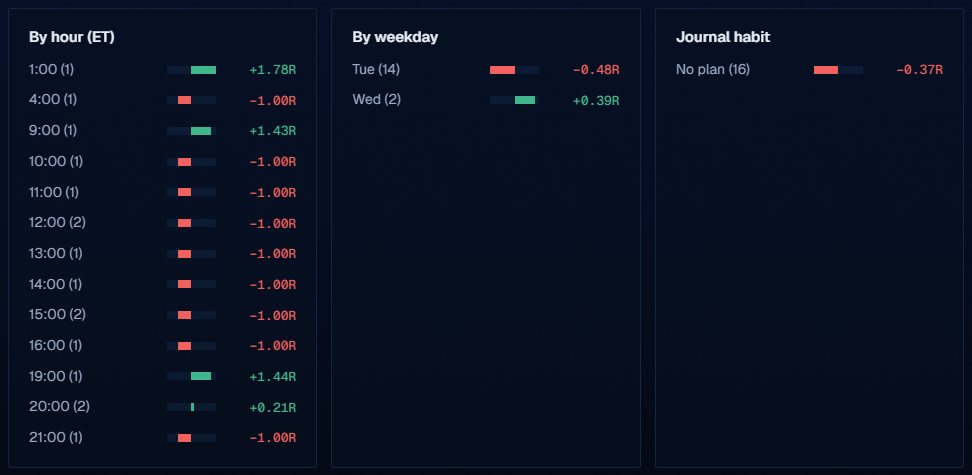Click the By weekday heading
Image resolution: width=972 pixels, height=475 pixels.
pos(395,37)
